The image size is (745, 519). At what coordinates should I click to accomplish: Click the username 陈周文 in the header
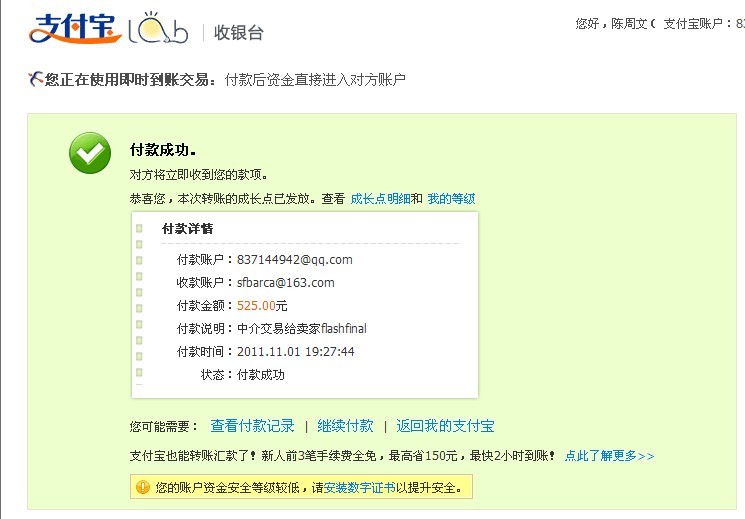[629, 24]
